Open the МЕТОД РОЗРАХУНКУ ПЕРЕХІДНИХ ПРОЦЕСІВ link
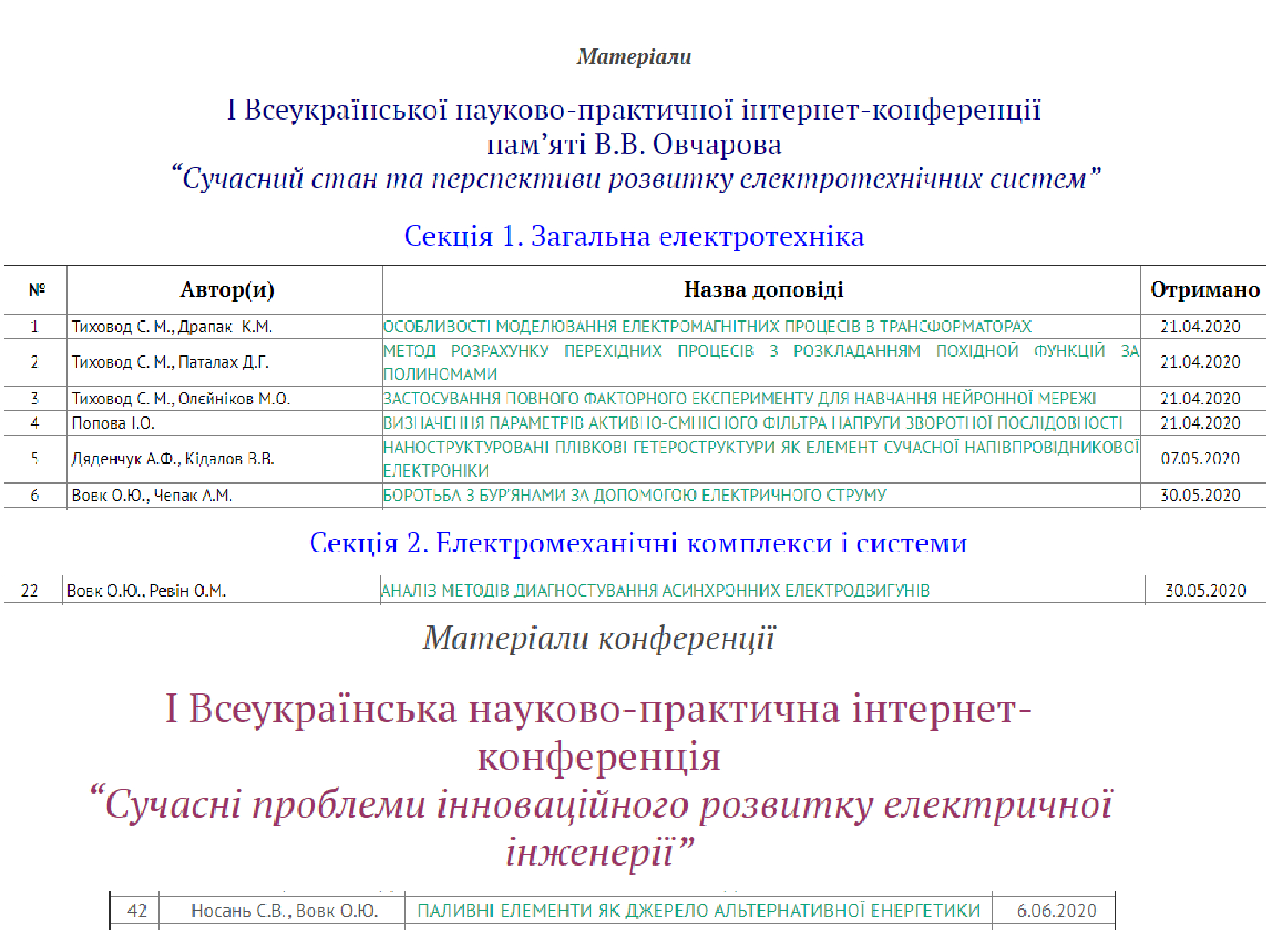The image size is (1271, 952). (x=760, y=351)
